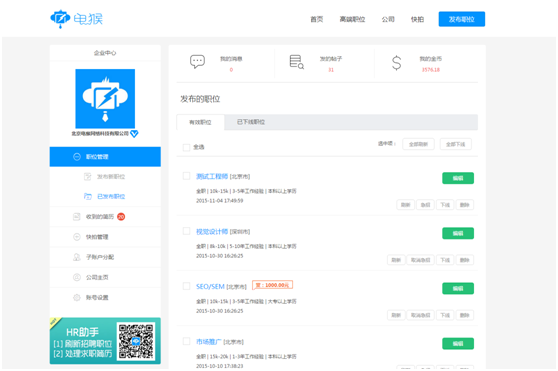The width and height of the screenshot is (558, 371).
Task: Click the red 20 badge on 收到的简历
Action: (121, 217)
